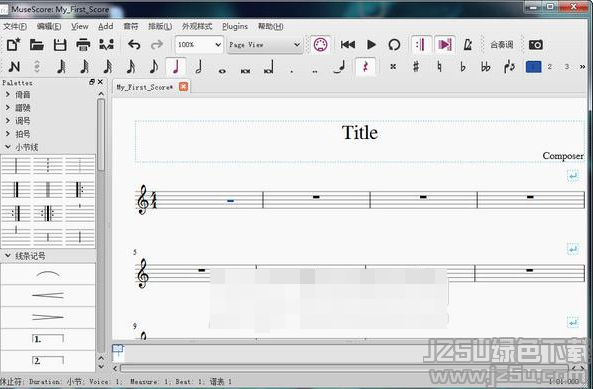Screen dimensions: 593x389
Task: Click the Undo arrow icon
Action: [x=134, y=45]
